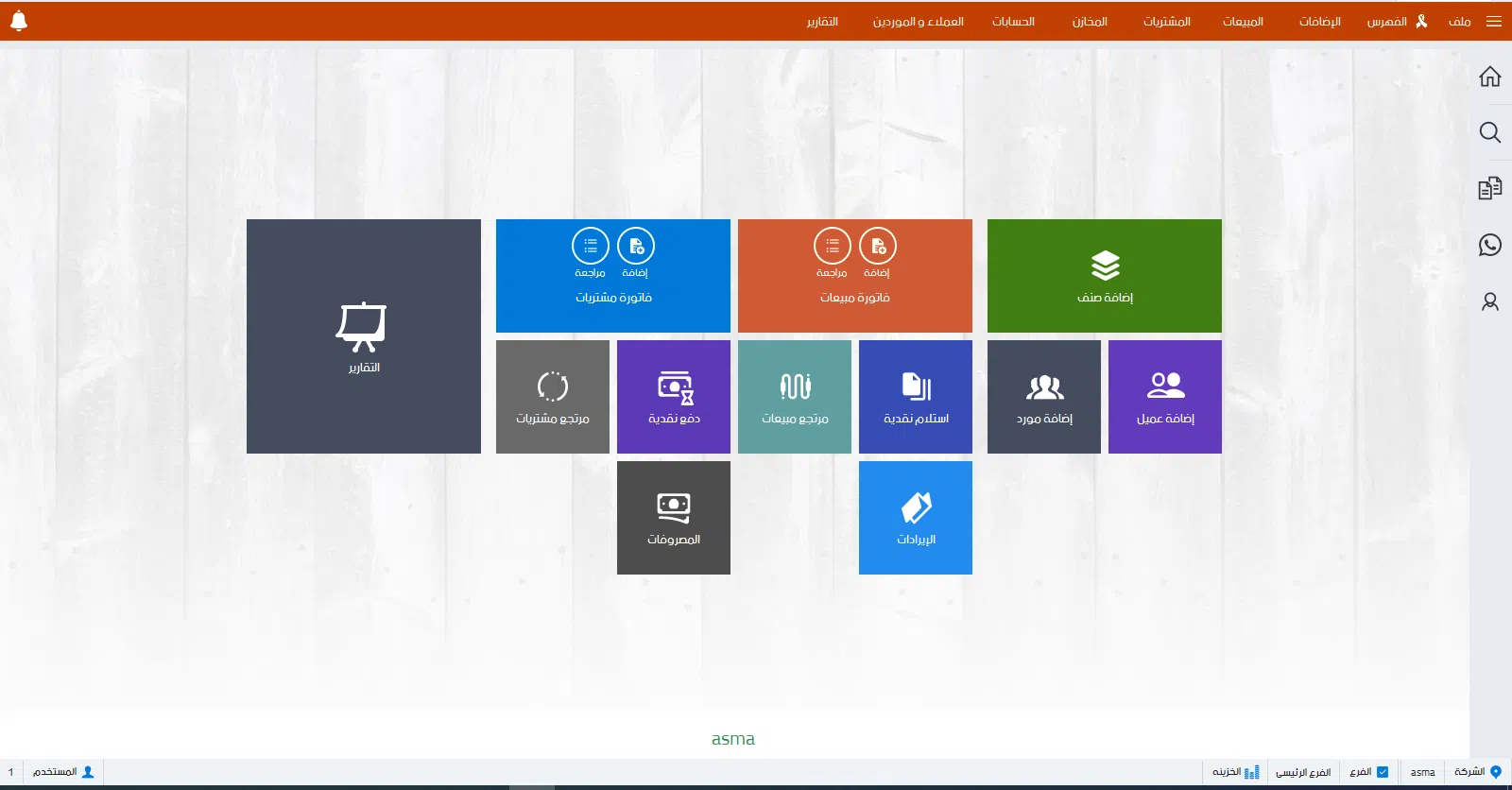The height and width of the screenshot is (790, 1512).
Task: Open the WhatsApp sidebar icon
Action: click(1489, 246)
